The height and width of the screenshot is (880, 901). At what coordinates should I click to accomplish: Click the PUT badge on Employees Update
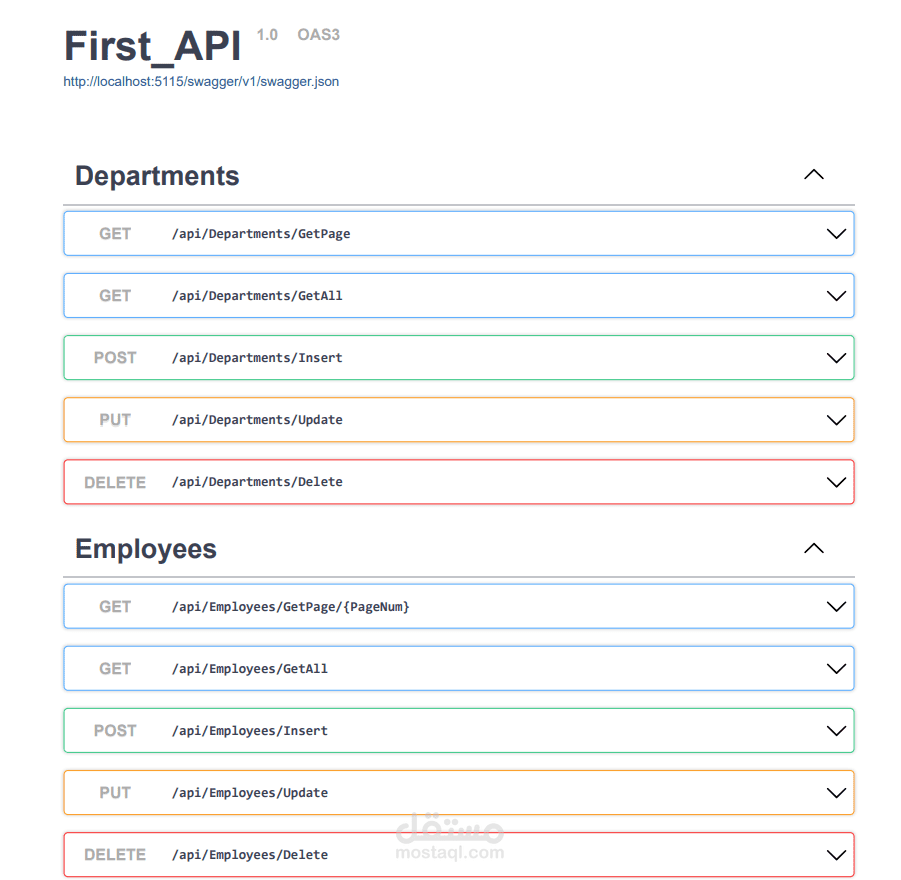[x=114, y=792]
